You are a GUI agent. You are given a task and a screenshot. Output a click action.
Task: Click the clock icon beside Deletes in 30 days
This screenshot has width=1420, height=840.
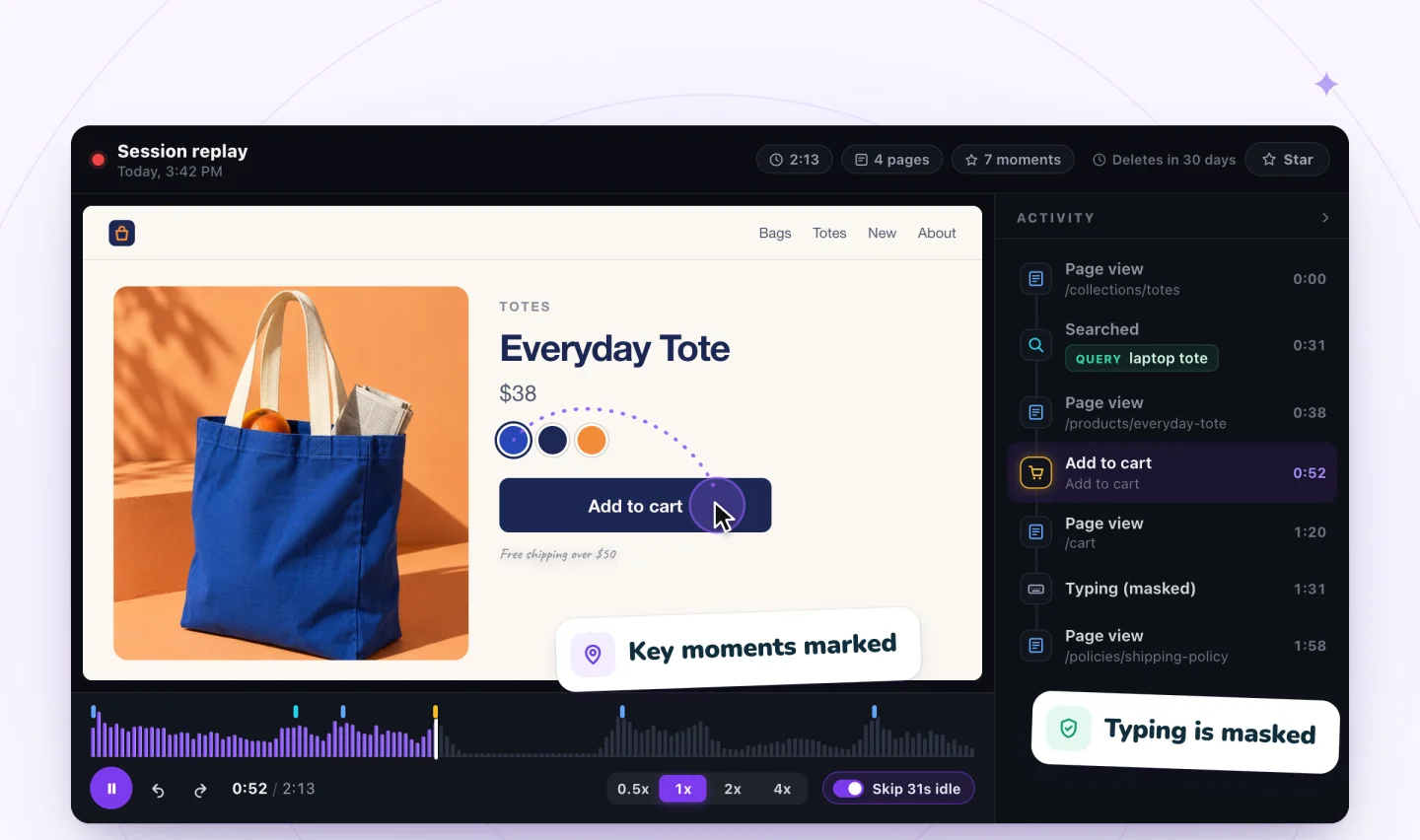1100,160
